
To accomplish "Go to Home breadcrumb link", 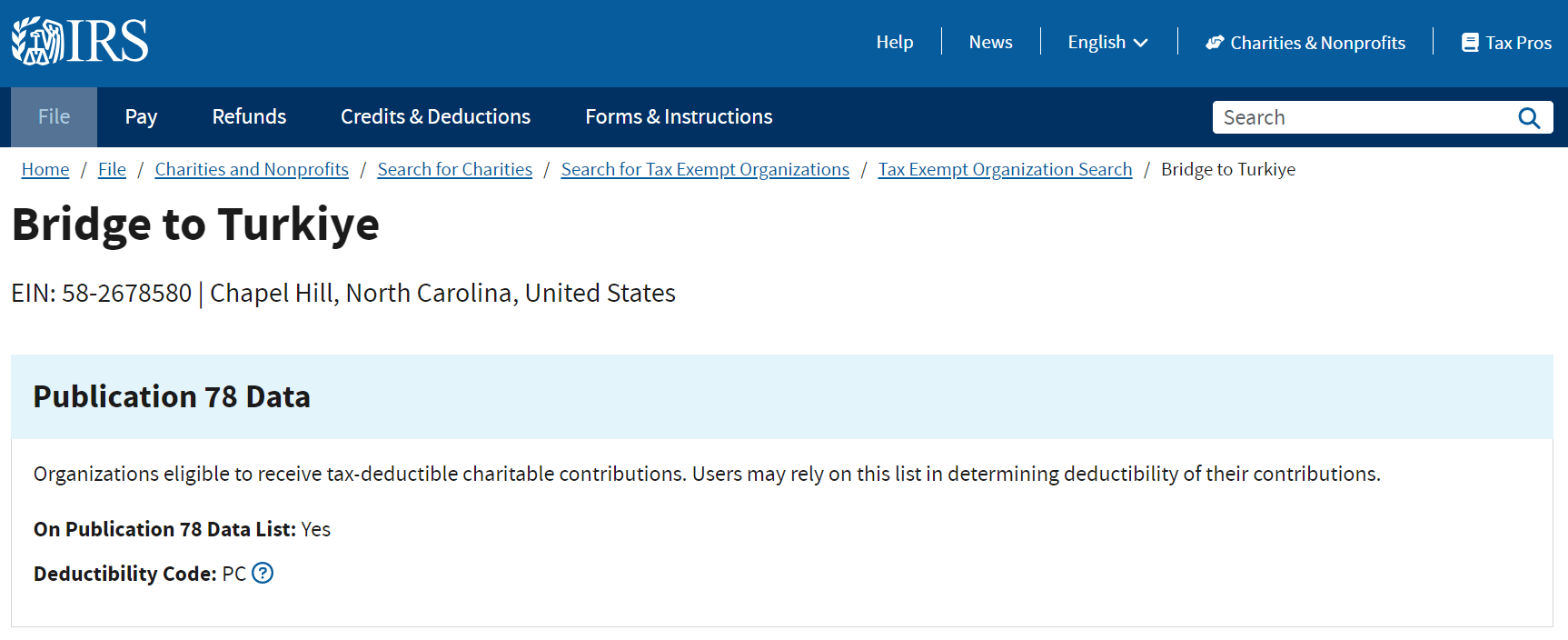I will [45, 170].
